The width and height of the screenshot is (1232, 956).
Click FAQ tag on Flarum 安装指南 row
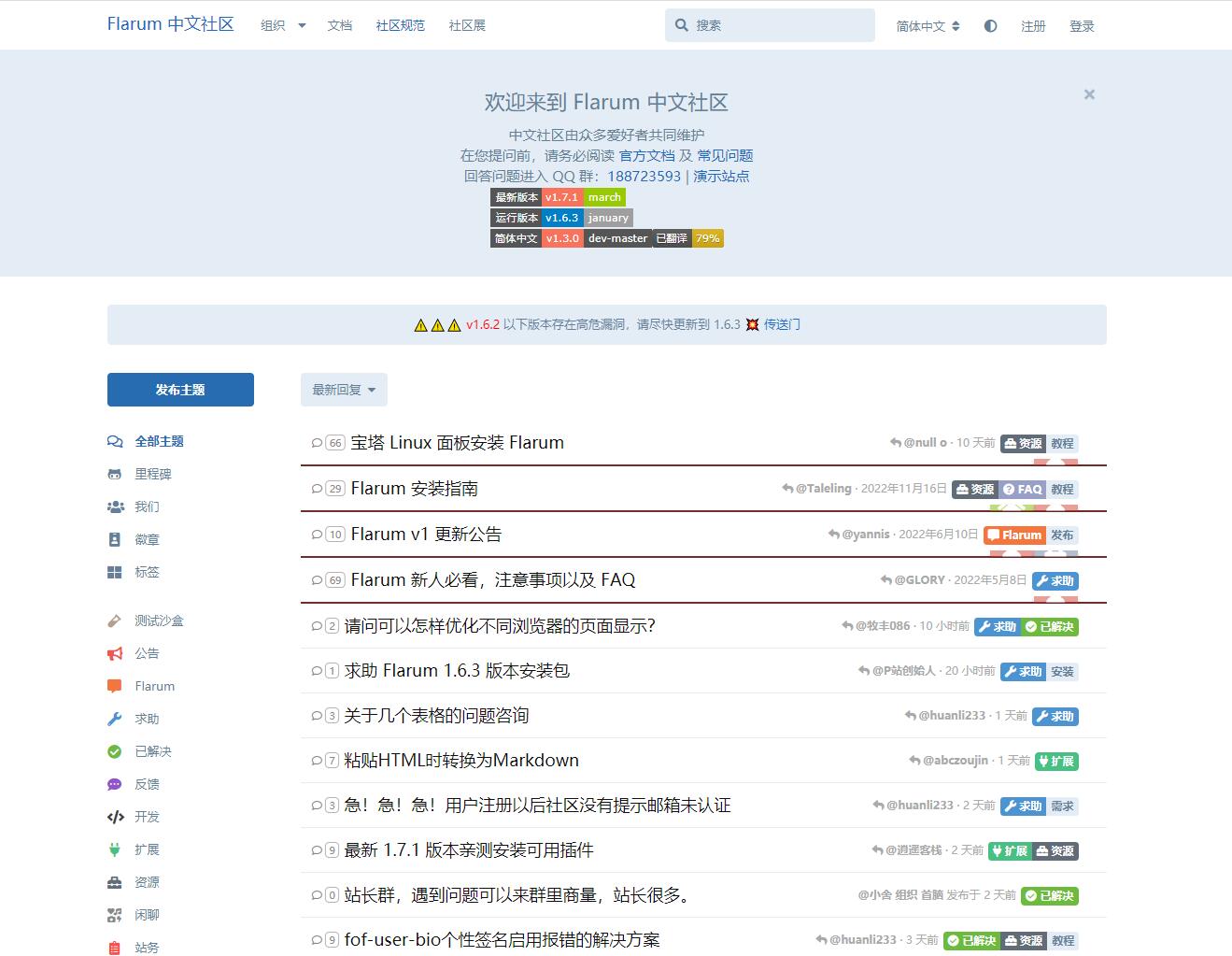[1022, 489]
